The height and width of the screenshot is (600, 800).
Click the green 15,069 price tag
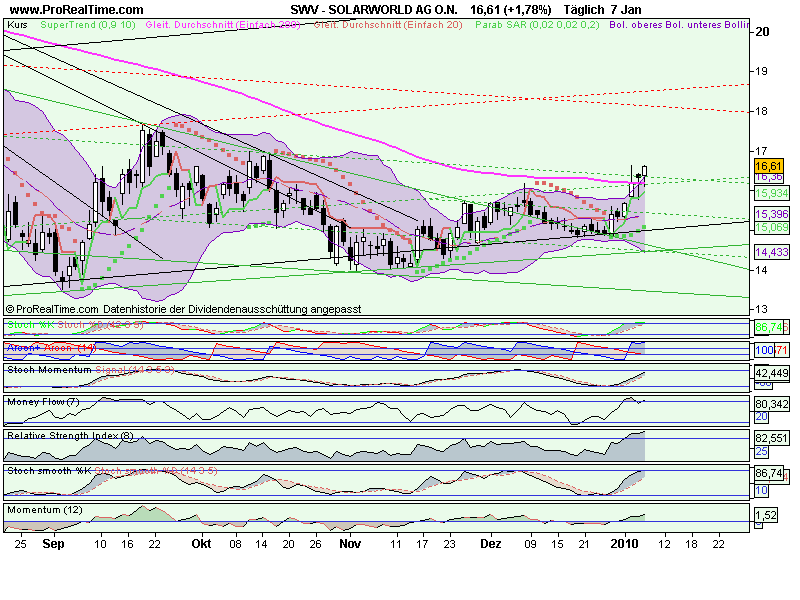tap(771, 227)
